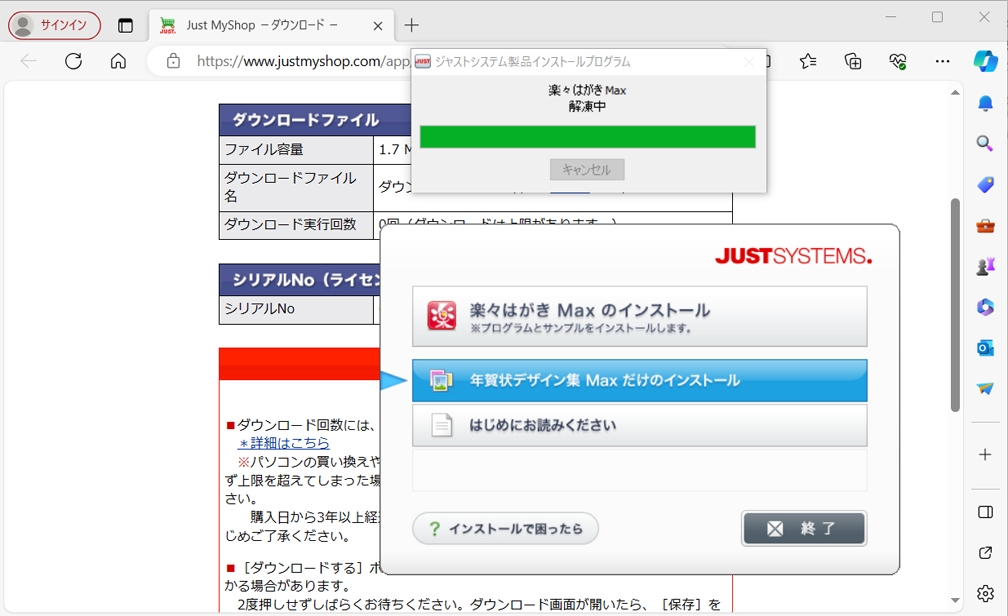Click the back navigation arrow
The width and height of the screenshot is (1008, 616).
click(x=28, y=61)
